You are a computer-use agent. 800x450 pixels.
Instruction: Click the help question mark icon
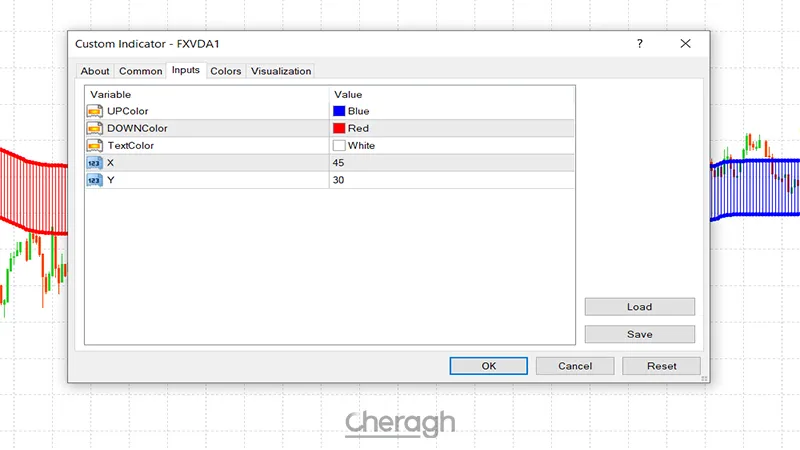pos(638,45)
